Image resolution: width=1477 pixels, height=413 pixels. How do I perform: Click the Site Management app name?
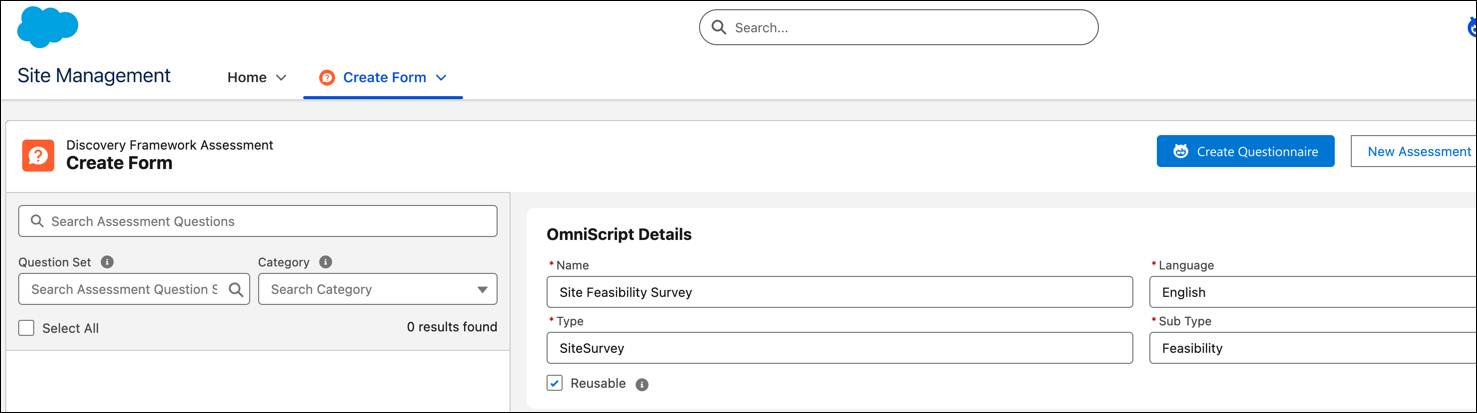point(94,76)
